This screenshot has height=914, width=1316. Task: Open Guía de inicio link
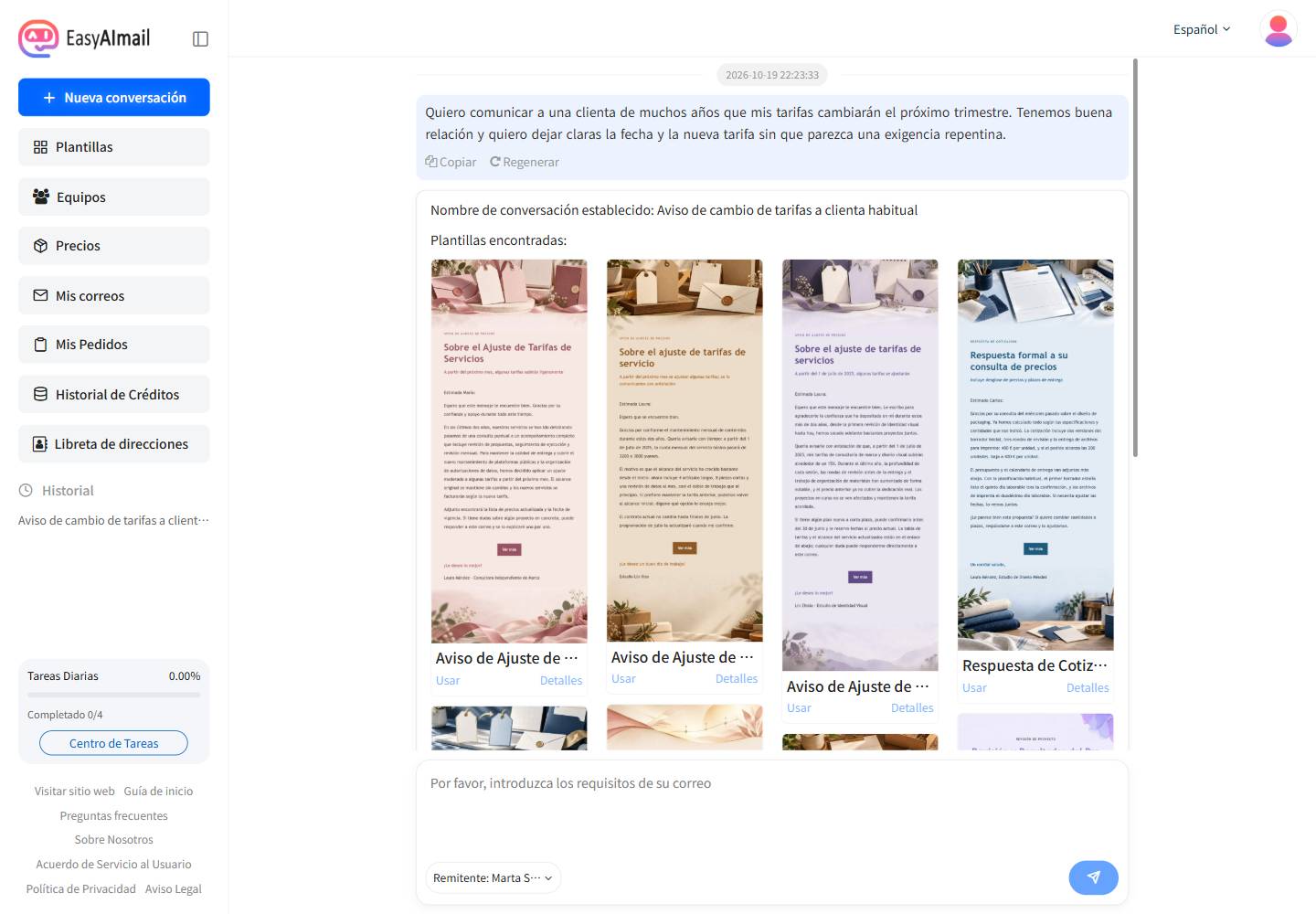pyautogui.click(x=158, y=792)
